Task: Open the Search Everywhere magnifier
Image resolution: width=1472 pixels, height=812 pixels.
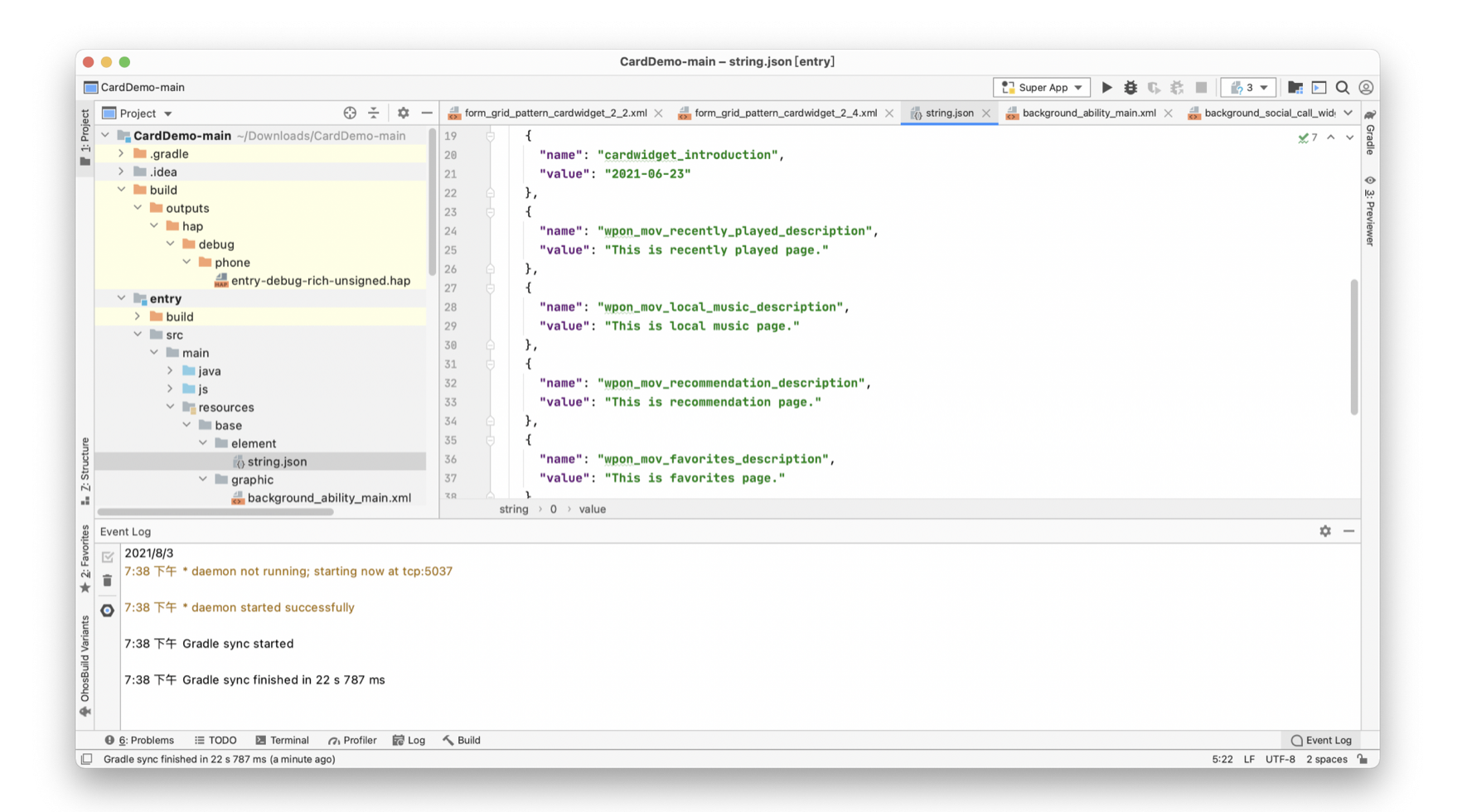Action: pos(1343,87)
